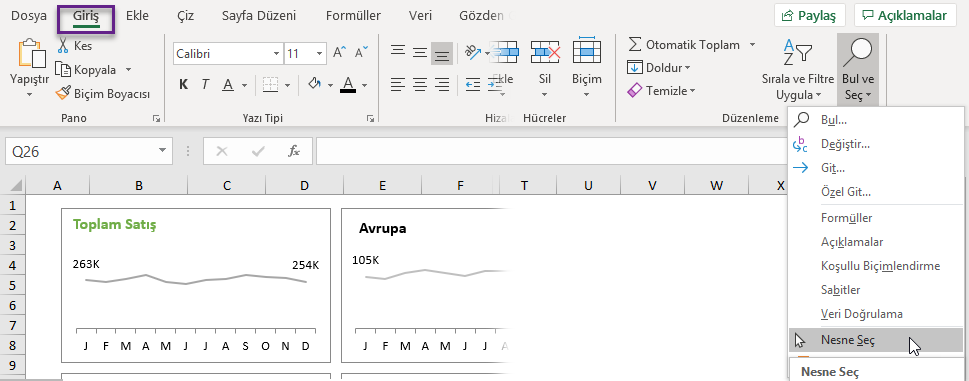
Task: Increase font size with the larger A icon
Action: 340,52
